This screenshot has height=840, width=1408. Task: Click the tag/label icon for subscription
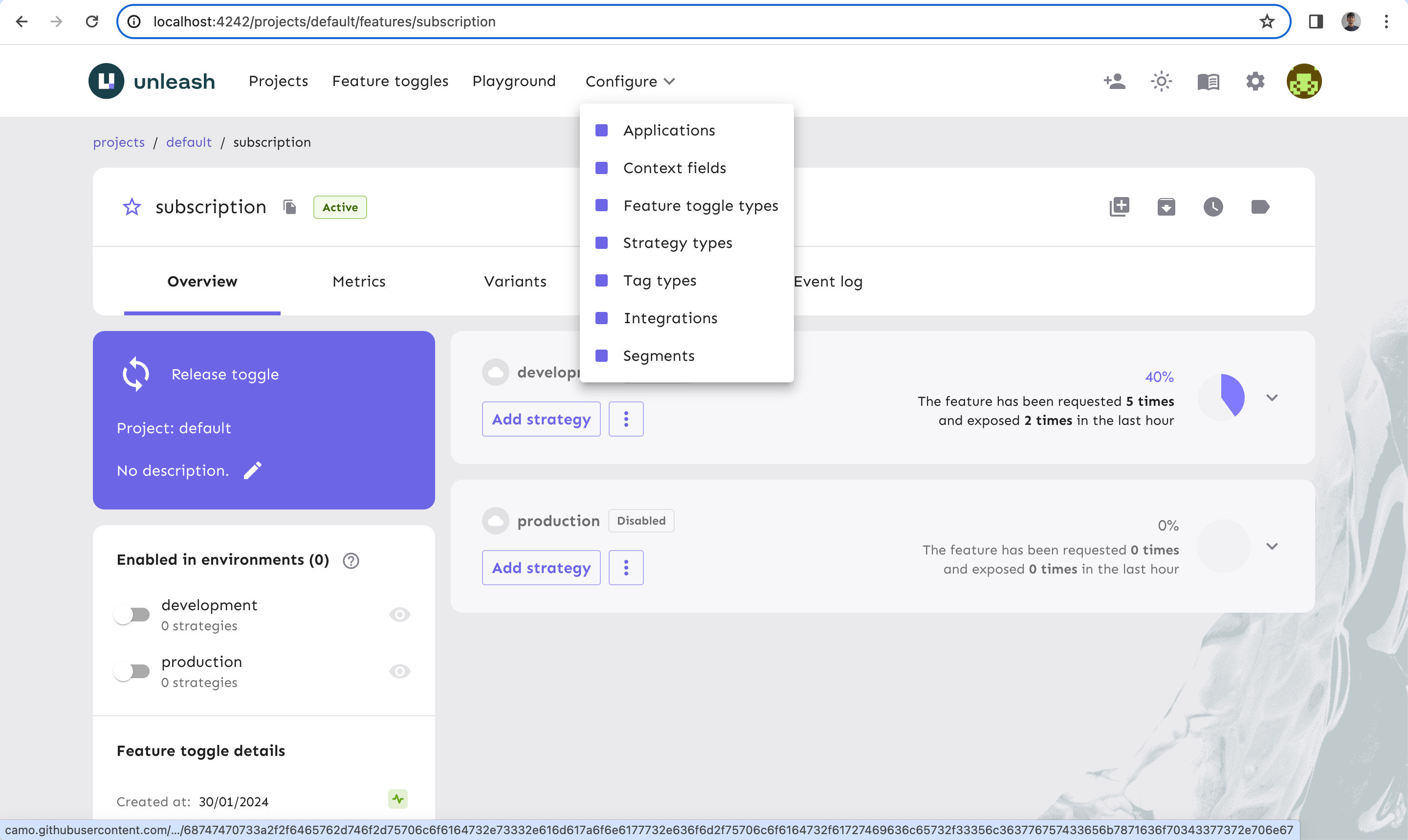tap(1260, 207)
